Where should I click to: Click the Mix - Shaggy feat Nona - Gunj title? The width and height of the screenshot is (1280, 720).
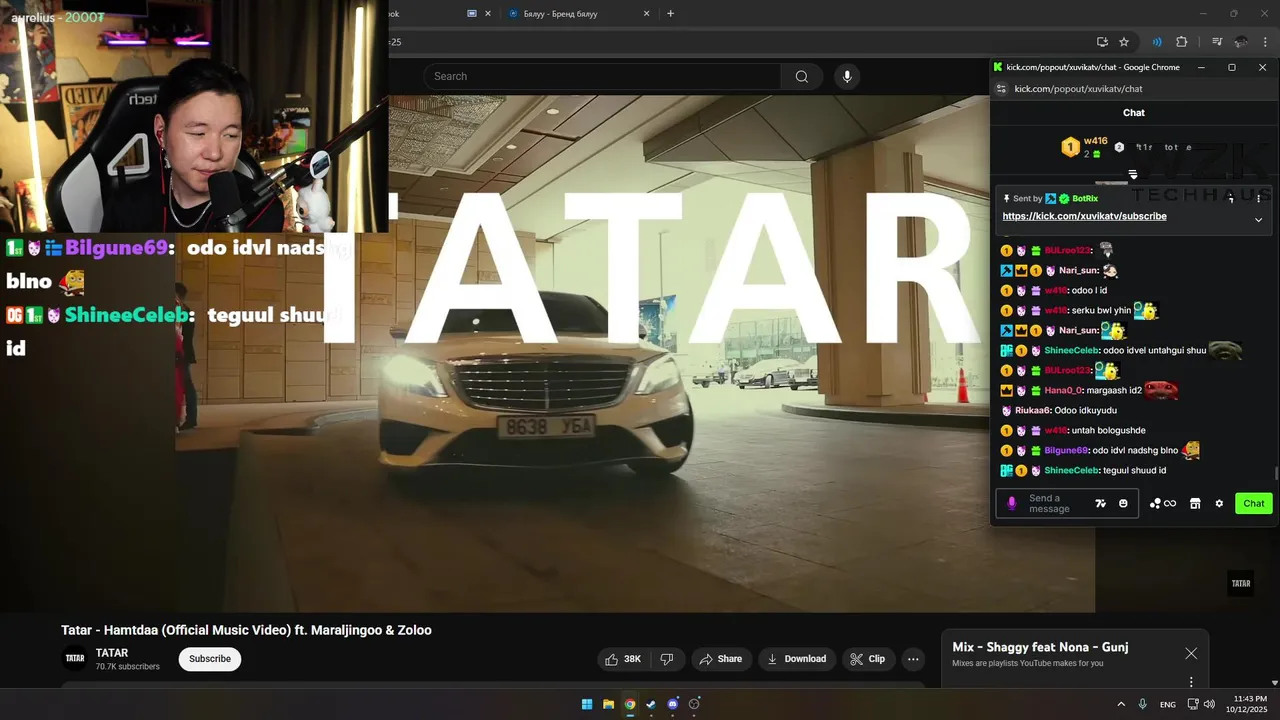[x=1040, y=647]
